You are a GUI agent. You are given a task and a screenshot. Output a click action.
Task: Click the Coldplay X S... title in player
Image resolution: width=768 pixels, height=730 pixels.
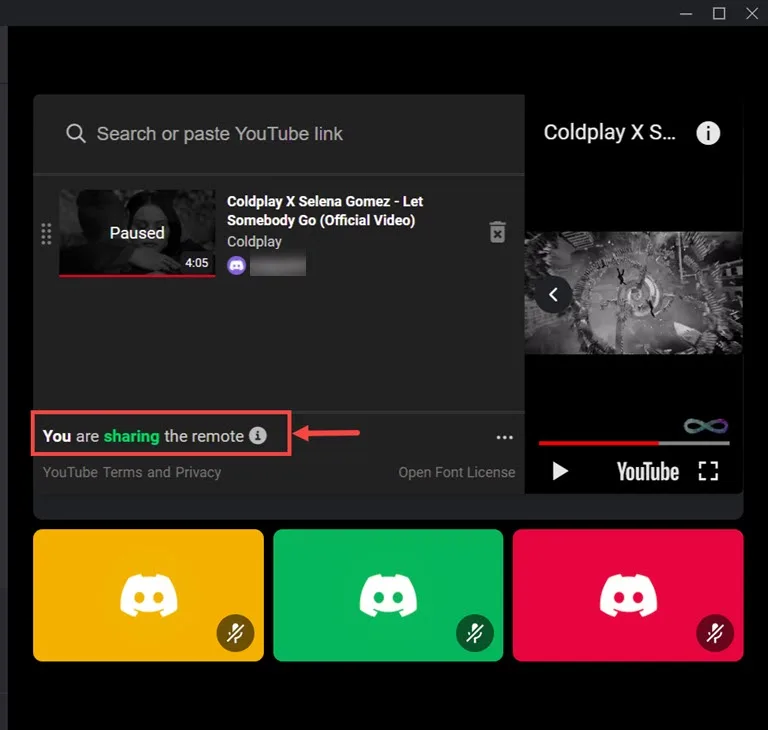point(609,132)
